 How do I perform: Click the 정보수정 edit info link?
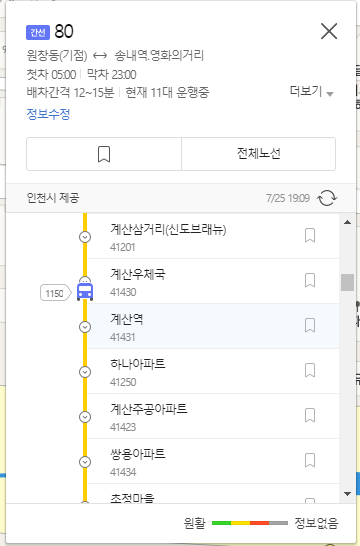[48, 114]
